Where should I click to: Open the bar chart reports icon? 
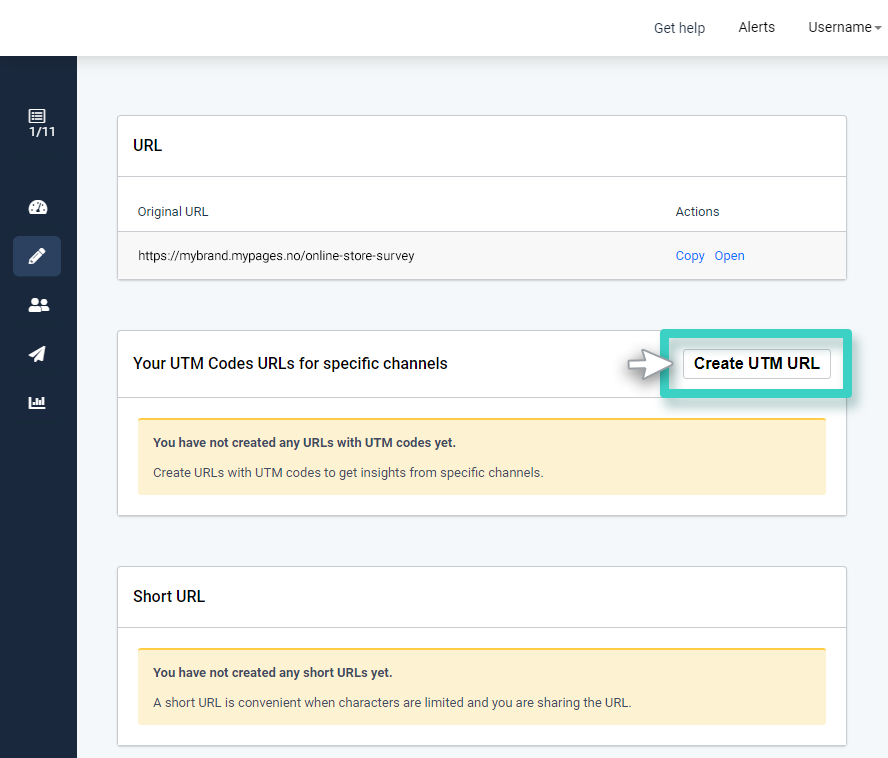37,403
